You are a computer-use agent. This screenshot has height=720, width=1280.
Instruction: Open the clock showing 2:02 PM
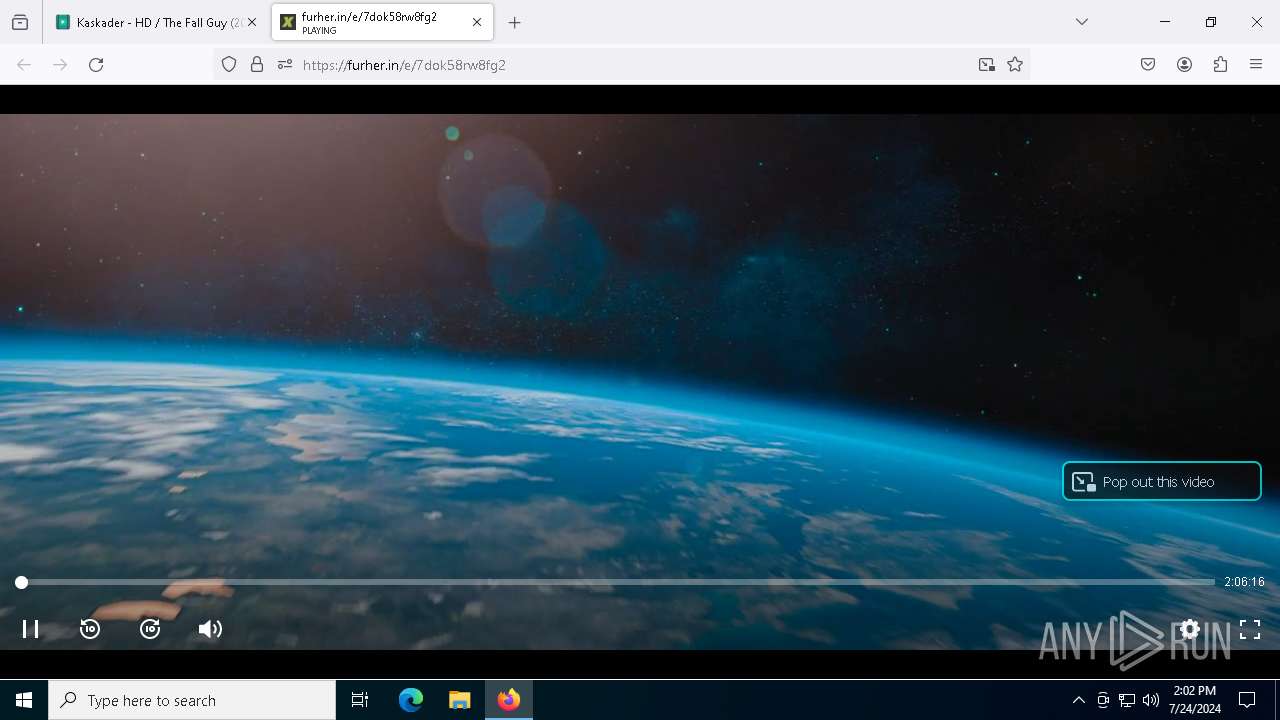[x=1194, y=700]
